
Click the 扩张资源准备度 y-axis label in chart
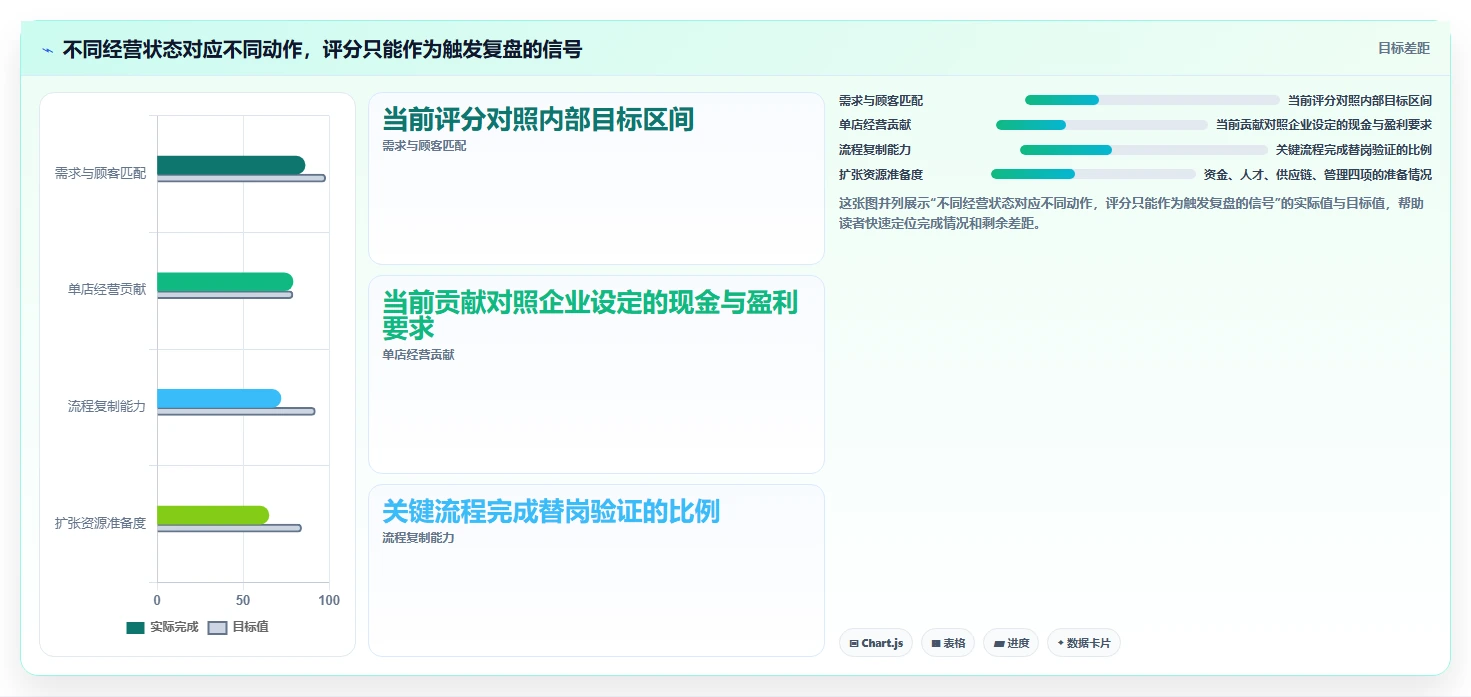(x=100, y=523)
